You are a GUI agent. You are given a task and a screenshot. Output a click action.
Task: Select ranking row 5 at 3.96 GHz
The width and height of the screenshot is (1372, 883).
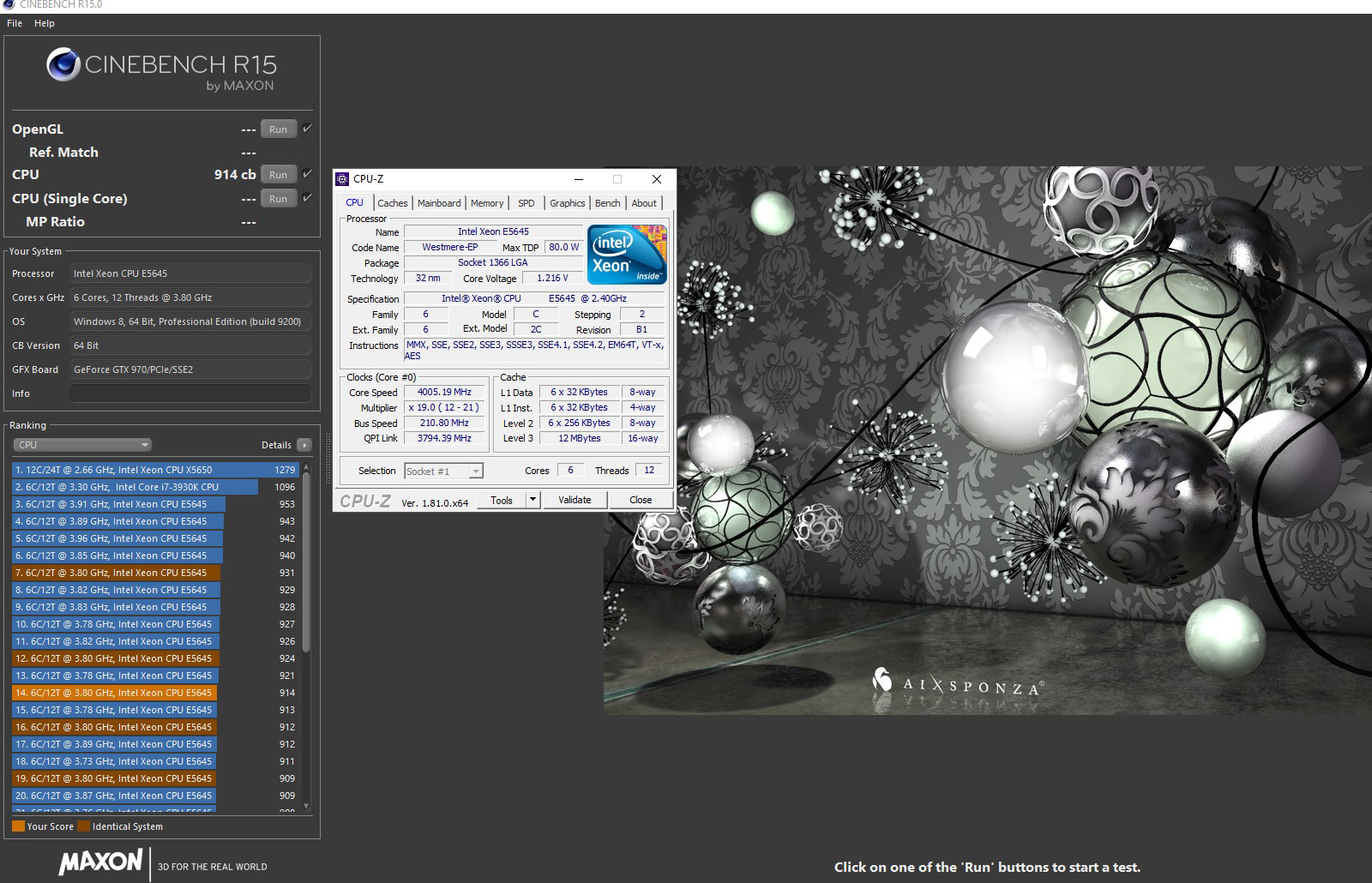pos(155,538)
